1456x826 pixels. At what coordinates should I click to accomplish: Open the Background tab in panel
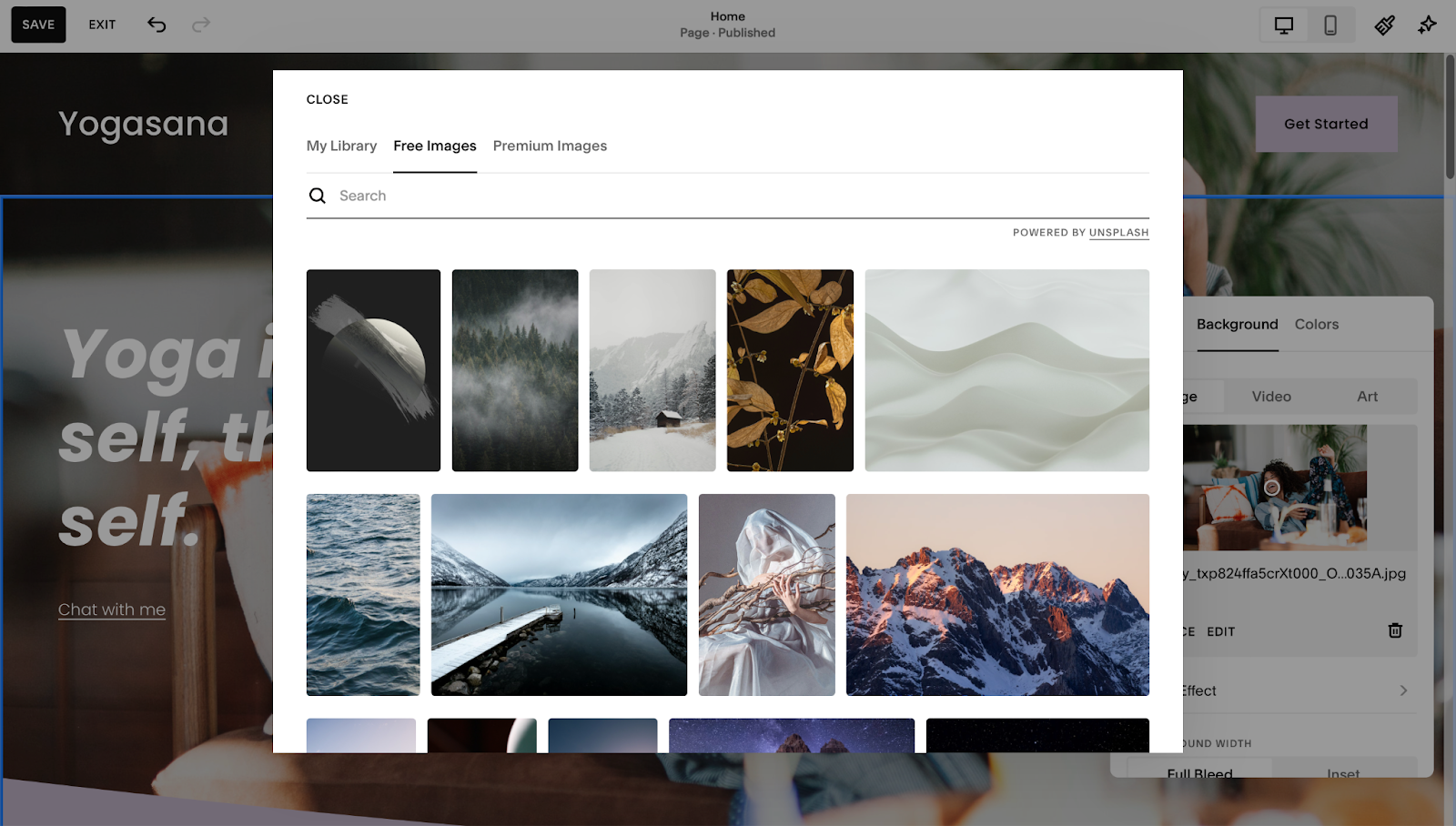pos(1237,324)
